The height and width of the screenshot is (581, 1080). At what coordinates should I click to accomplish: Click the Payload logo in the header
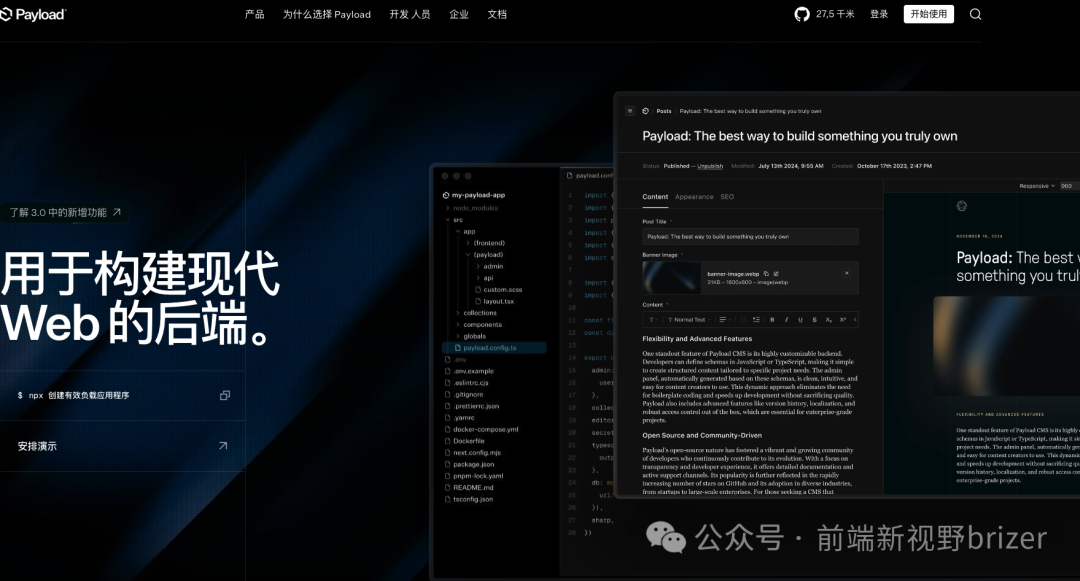tap(32, 14)
